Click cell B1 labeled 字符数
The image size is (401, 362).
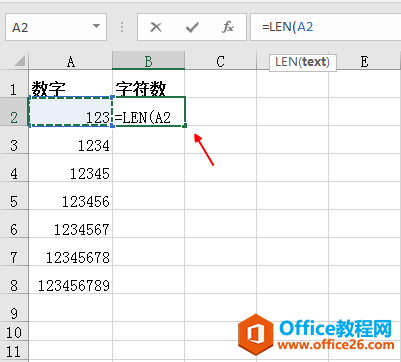point(149,84)
